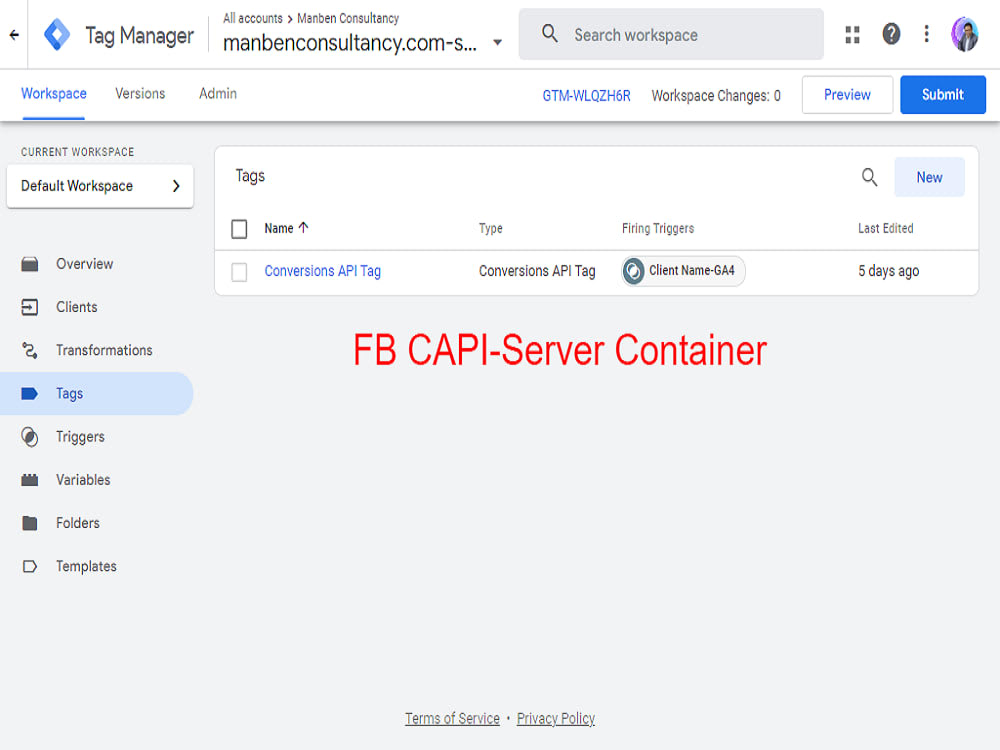1000x750 pixels.
Task: Open Privacy Policy link
Action: click(555, 719)
